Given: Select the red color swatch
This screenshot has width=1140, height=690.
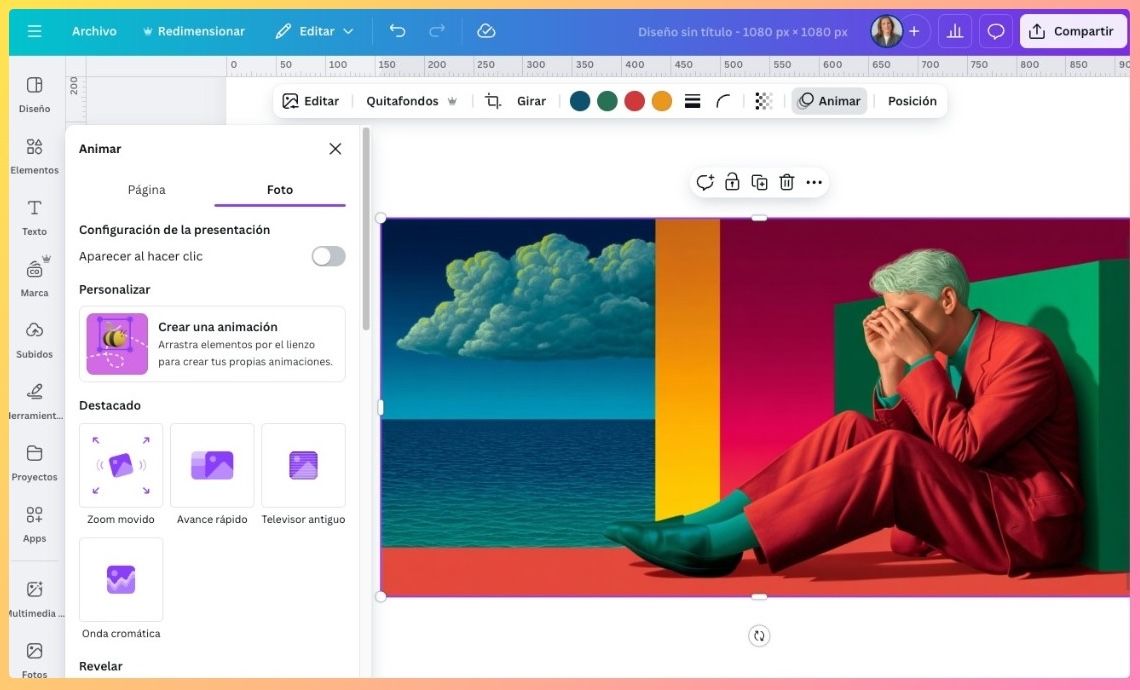Looking at the screenshot, I should pyautogui.click(x=634, y=101).
